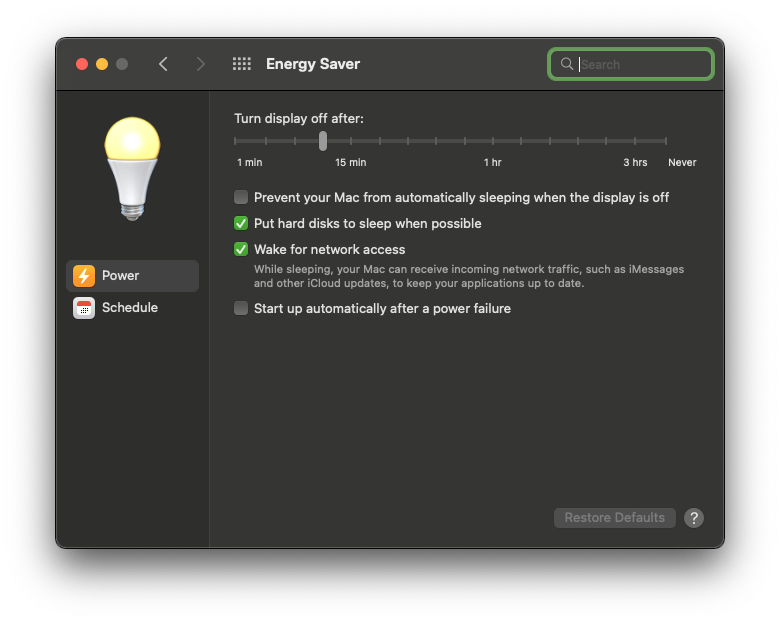Click the light bulb Energy Saver image
780x622 pixels.
point(132,169)
